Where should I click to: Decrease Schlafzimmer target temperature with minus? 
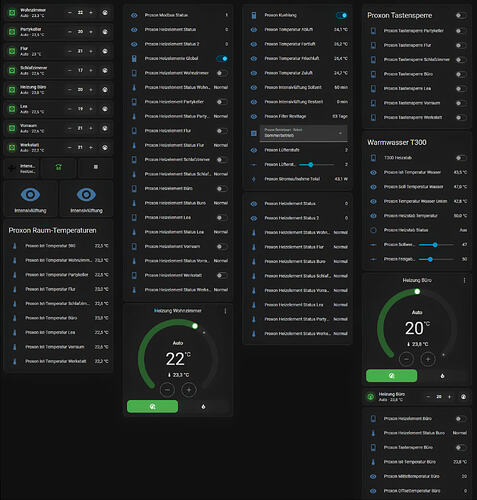(x=70, y=70)
